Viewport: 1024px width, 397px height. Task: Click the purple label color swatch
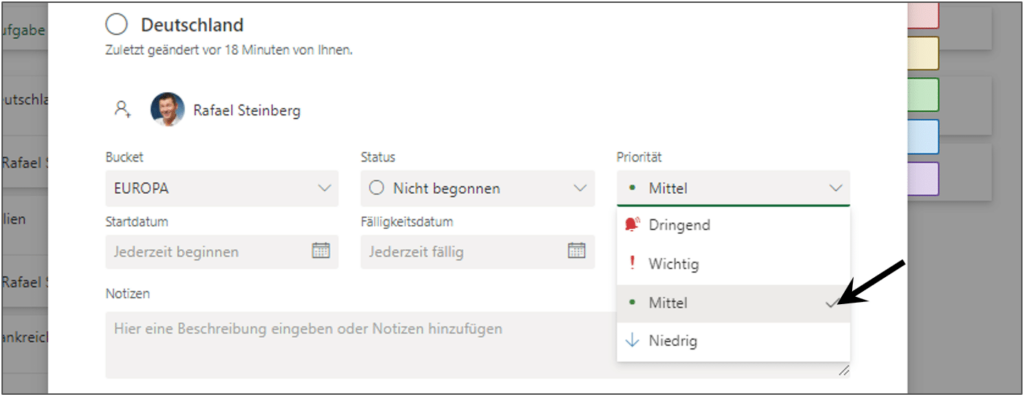pos(923,179)
